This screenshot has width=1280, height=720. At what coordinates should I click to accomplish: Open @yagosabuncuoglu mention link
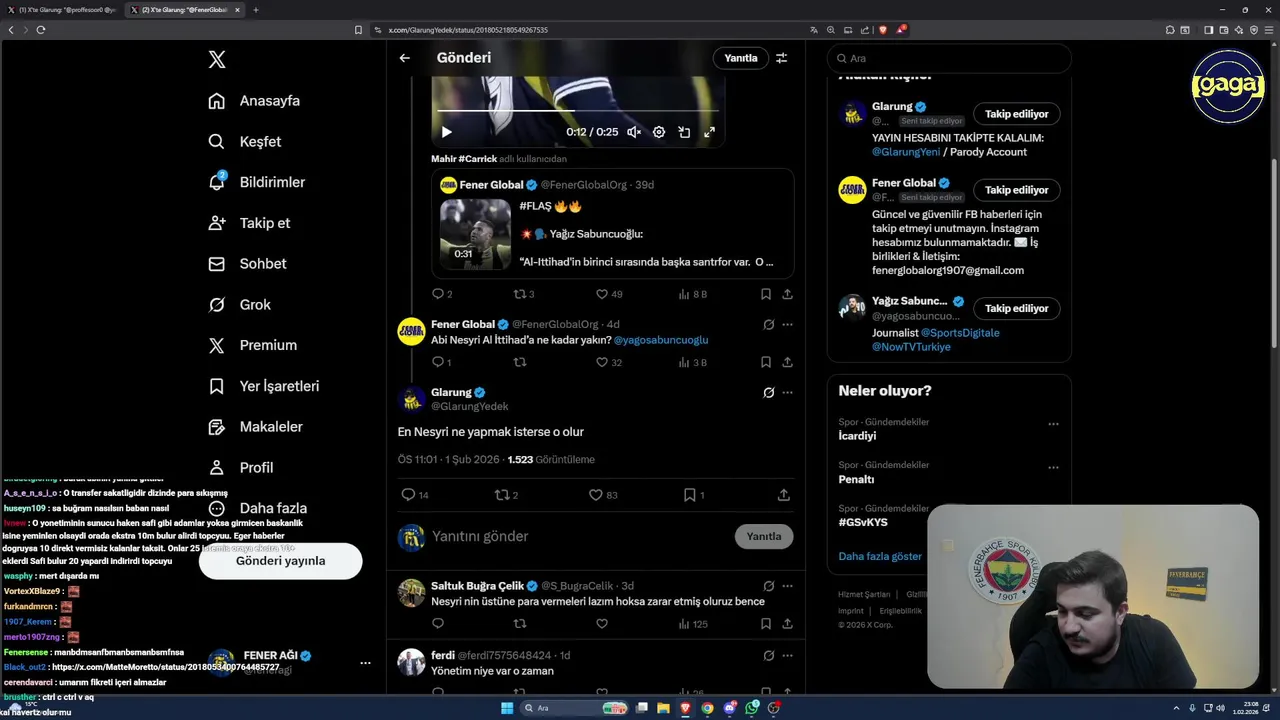(661, 340)
